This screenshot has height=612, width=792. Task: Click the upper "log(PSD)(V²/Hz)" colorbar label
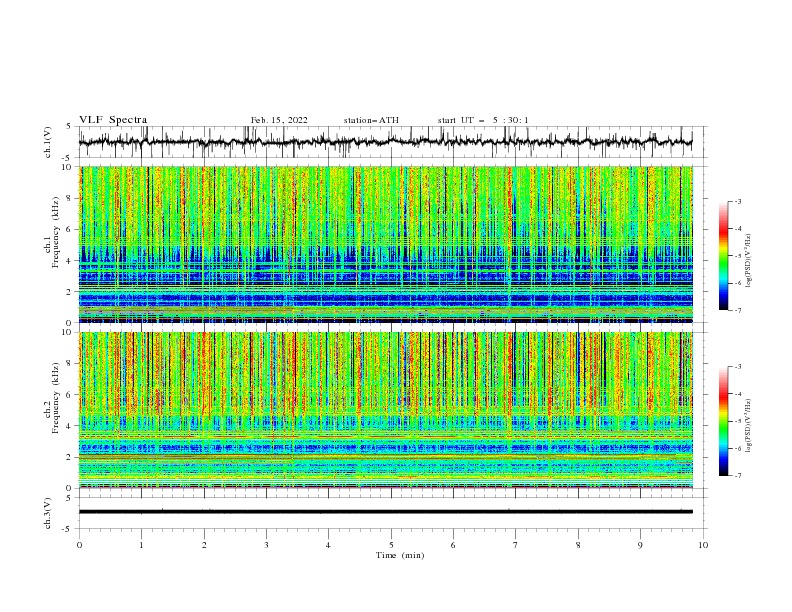point(748,261)
